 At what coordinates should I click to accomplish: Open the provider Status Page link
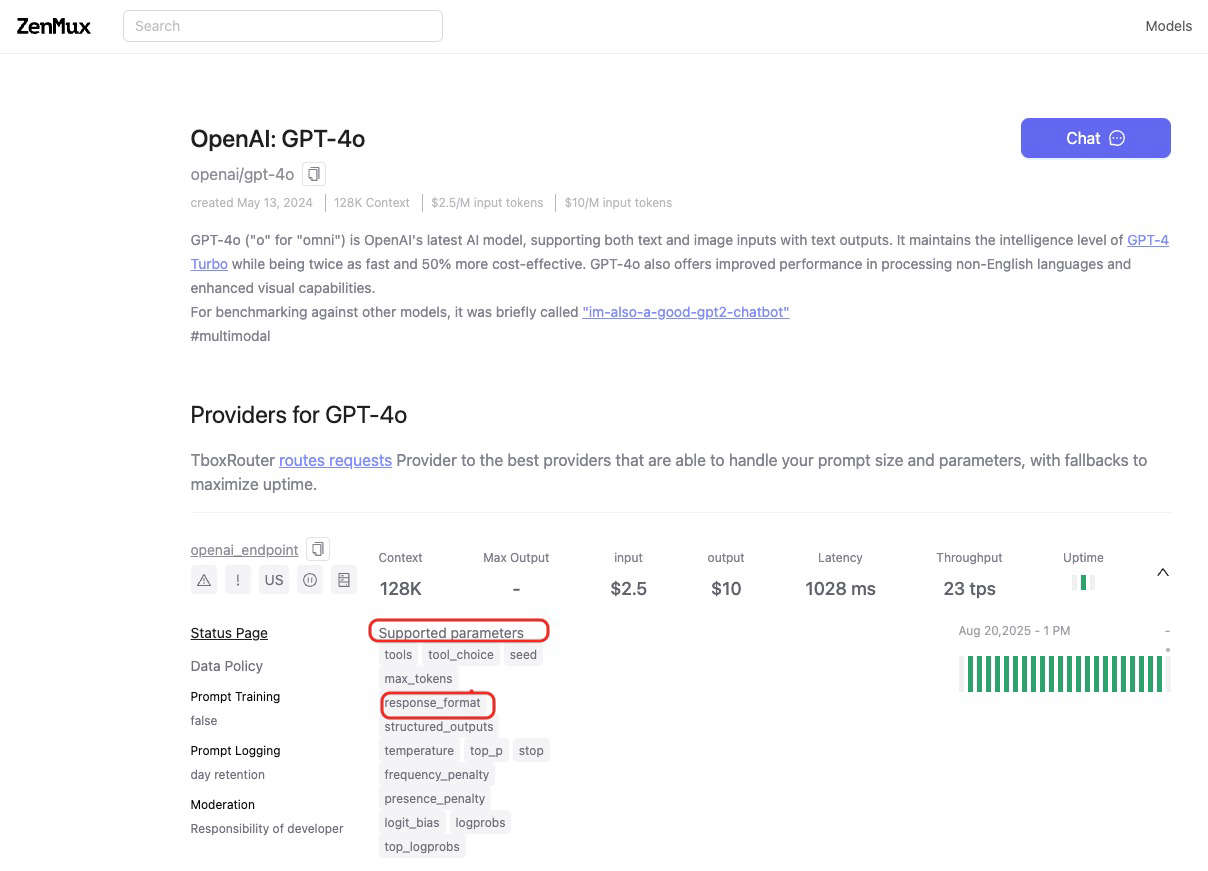[x=229, y=633]
